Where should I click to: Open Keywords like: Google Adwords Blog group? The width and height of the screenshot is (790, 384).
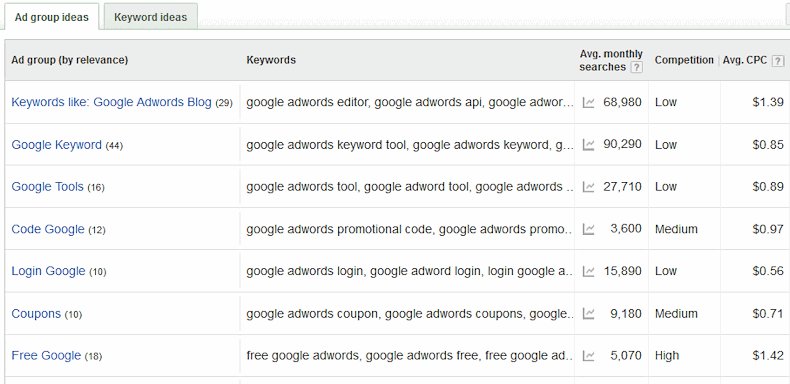(x=111, y=102)
